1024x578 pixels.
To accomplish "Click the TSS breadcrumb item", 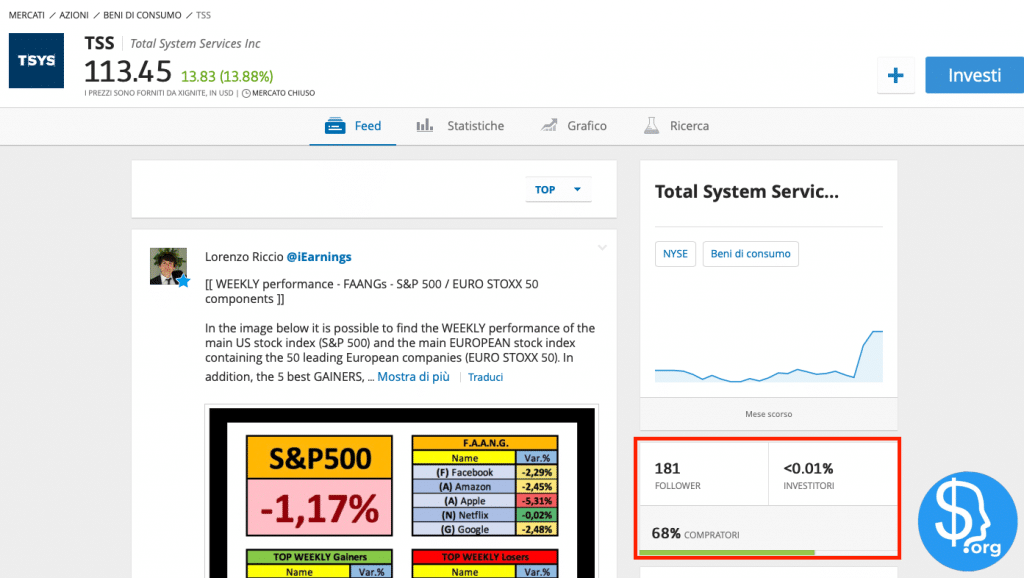I will [x=203, y=15].
